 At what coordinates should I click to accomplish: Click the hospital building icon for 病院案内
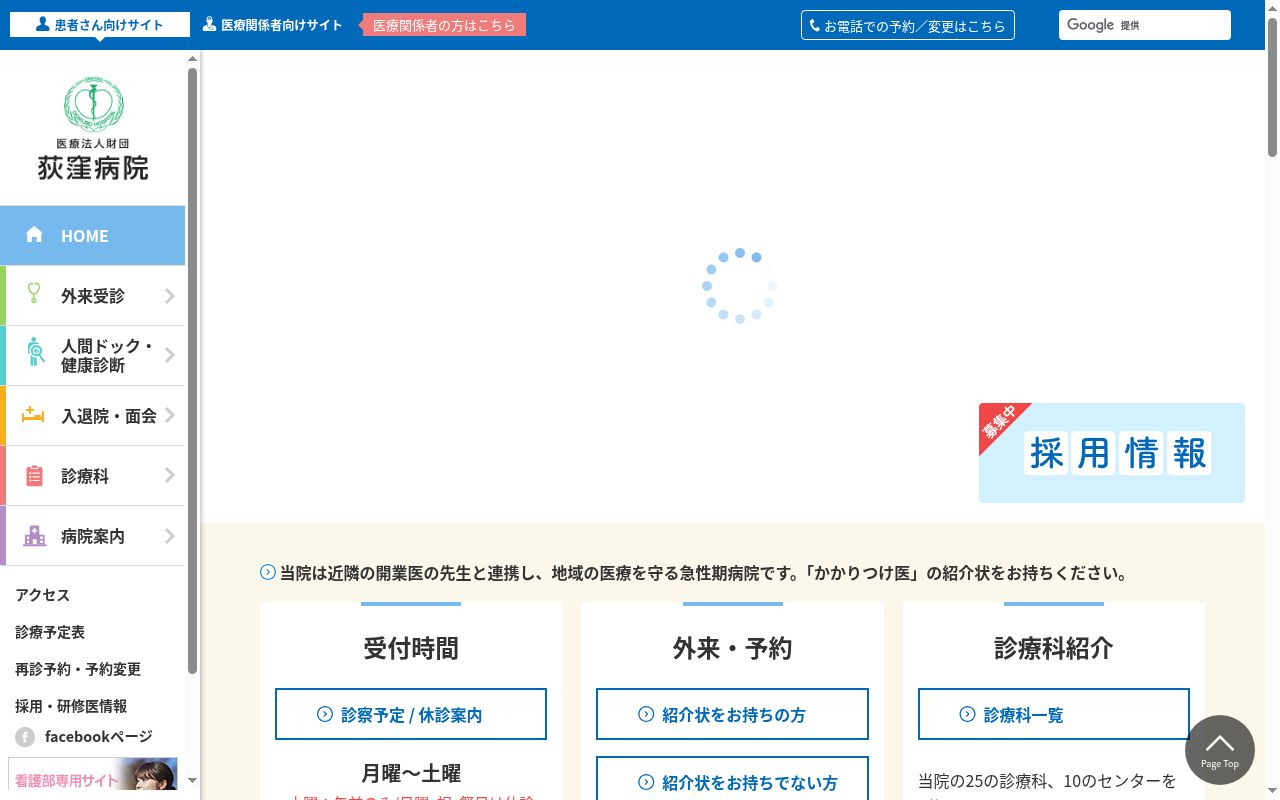(x=35, y=535)
